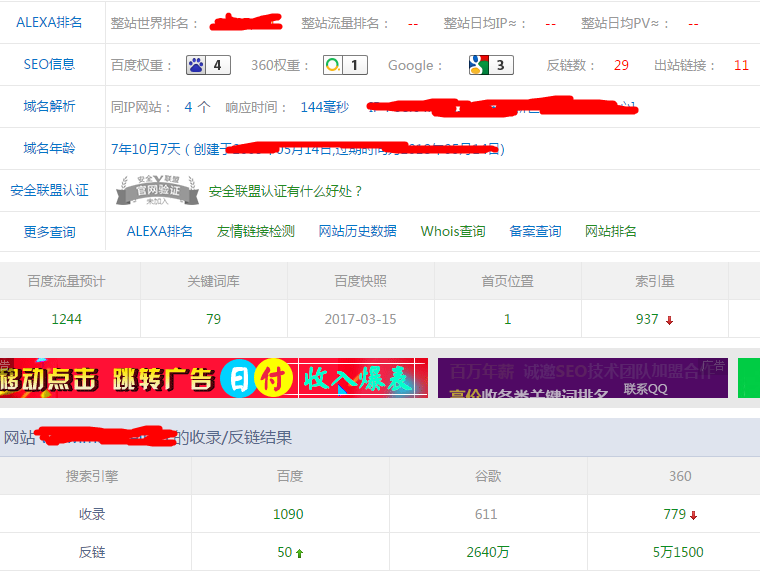Open the SEO信息 row heading

click(49, 64)
